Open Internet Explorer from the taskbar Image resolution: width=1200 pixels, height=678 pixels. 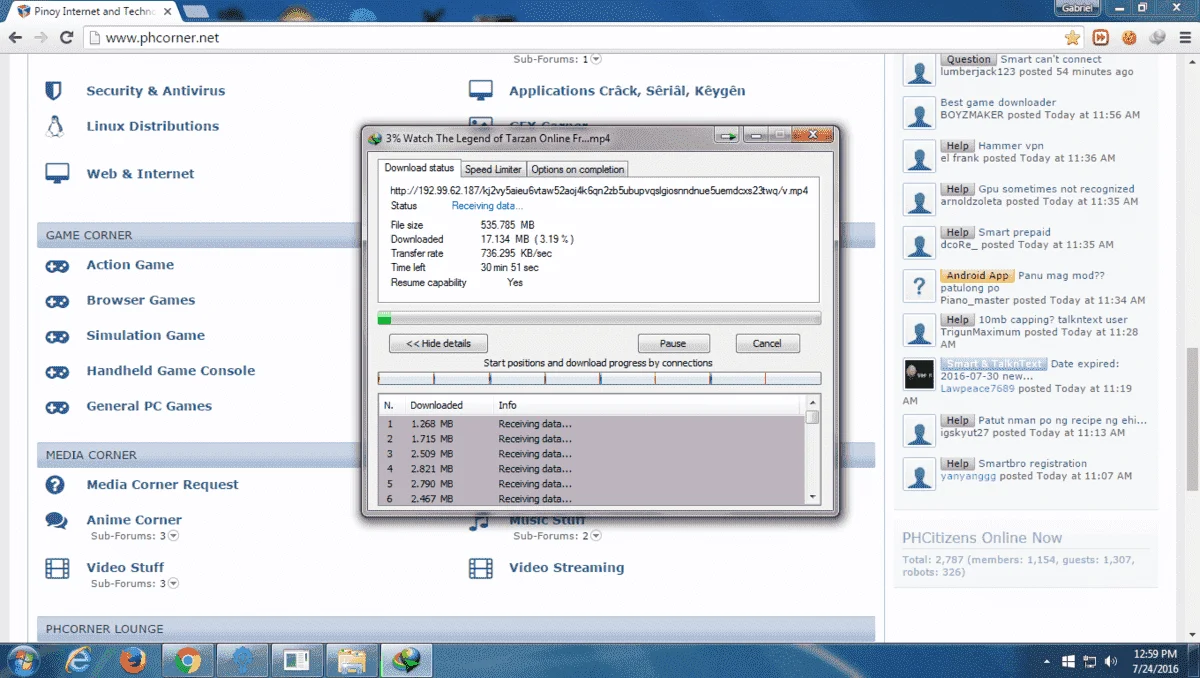coord(79,660)
